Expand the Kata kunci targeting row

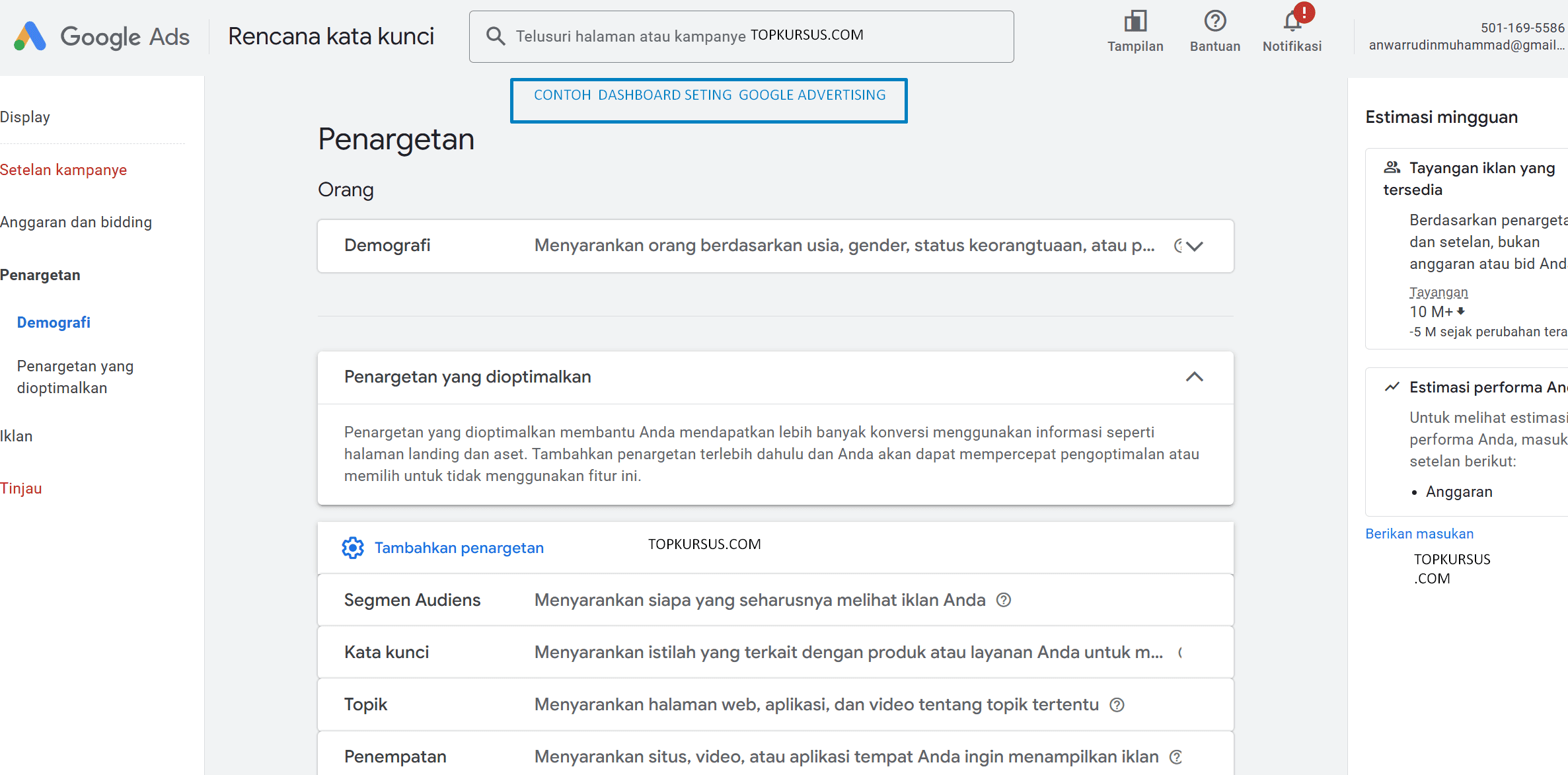click(387, 652)
